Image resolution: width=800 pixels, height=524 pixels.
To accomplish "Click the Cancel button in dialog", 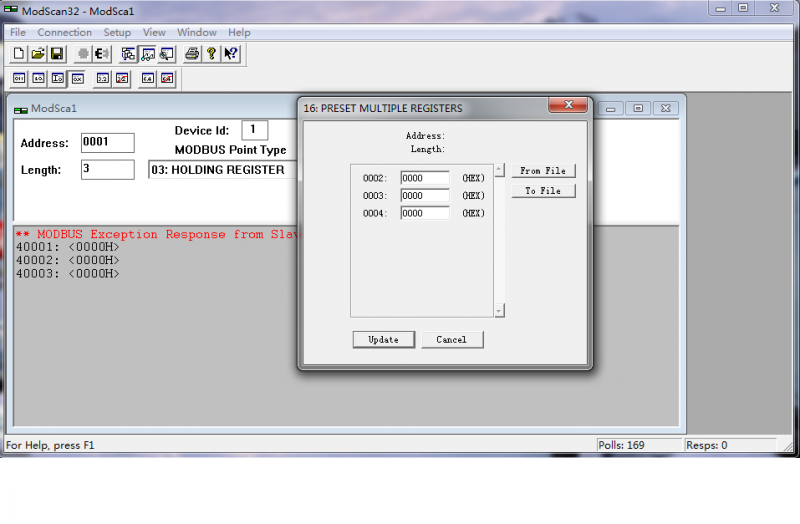I will point(452,340).
